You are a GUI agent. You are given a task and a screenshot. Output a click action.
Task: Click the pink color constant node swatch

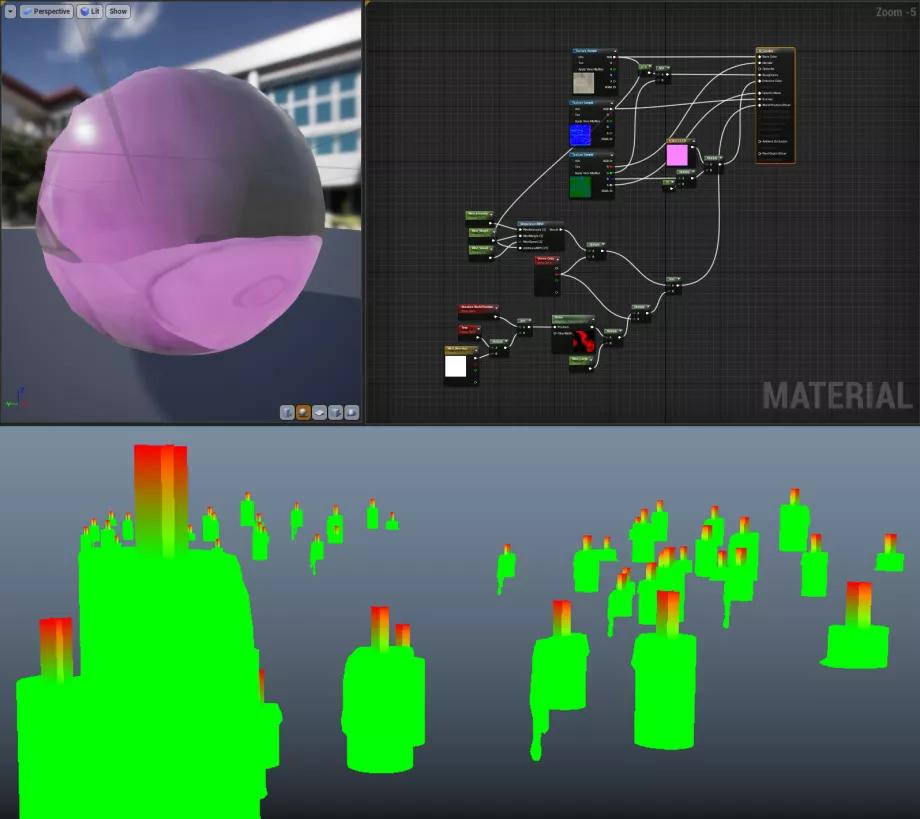(678, 155)
